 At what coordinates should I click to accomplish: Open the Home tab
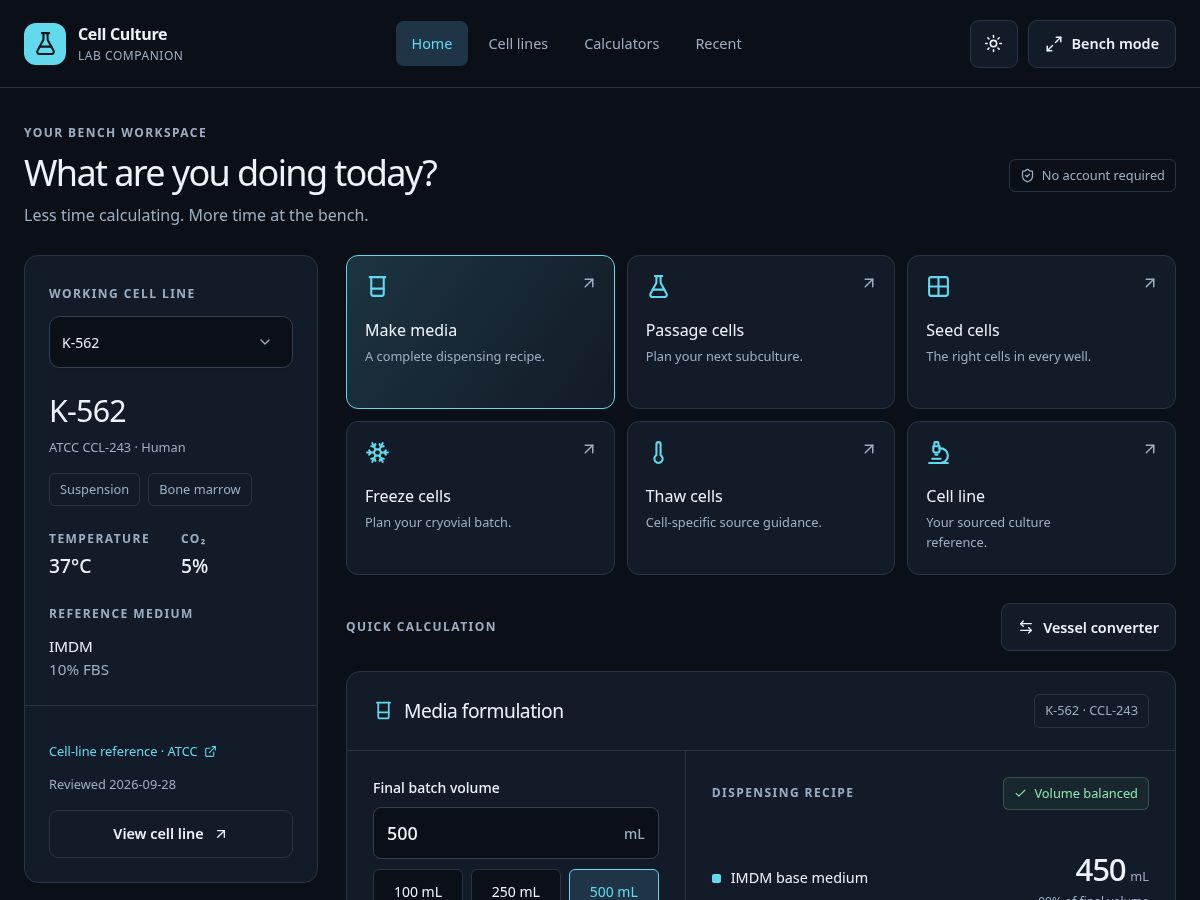point(432,44)
